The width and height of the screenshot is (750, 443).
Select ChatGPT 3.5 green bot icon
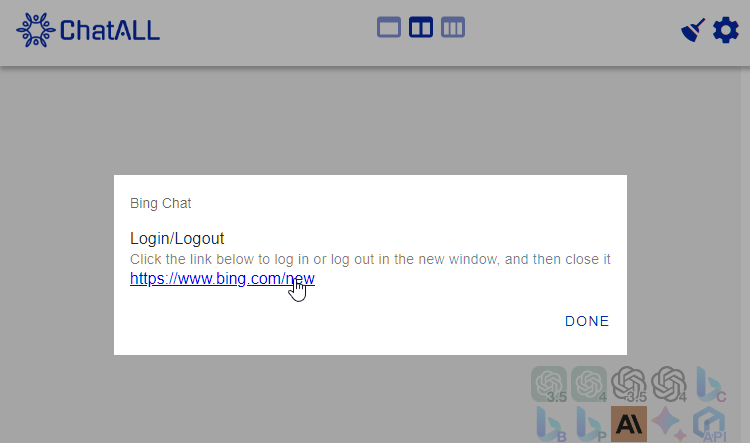[549, 384]
